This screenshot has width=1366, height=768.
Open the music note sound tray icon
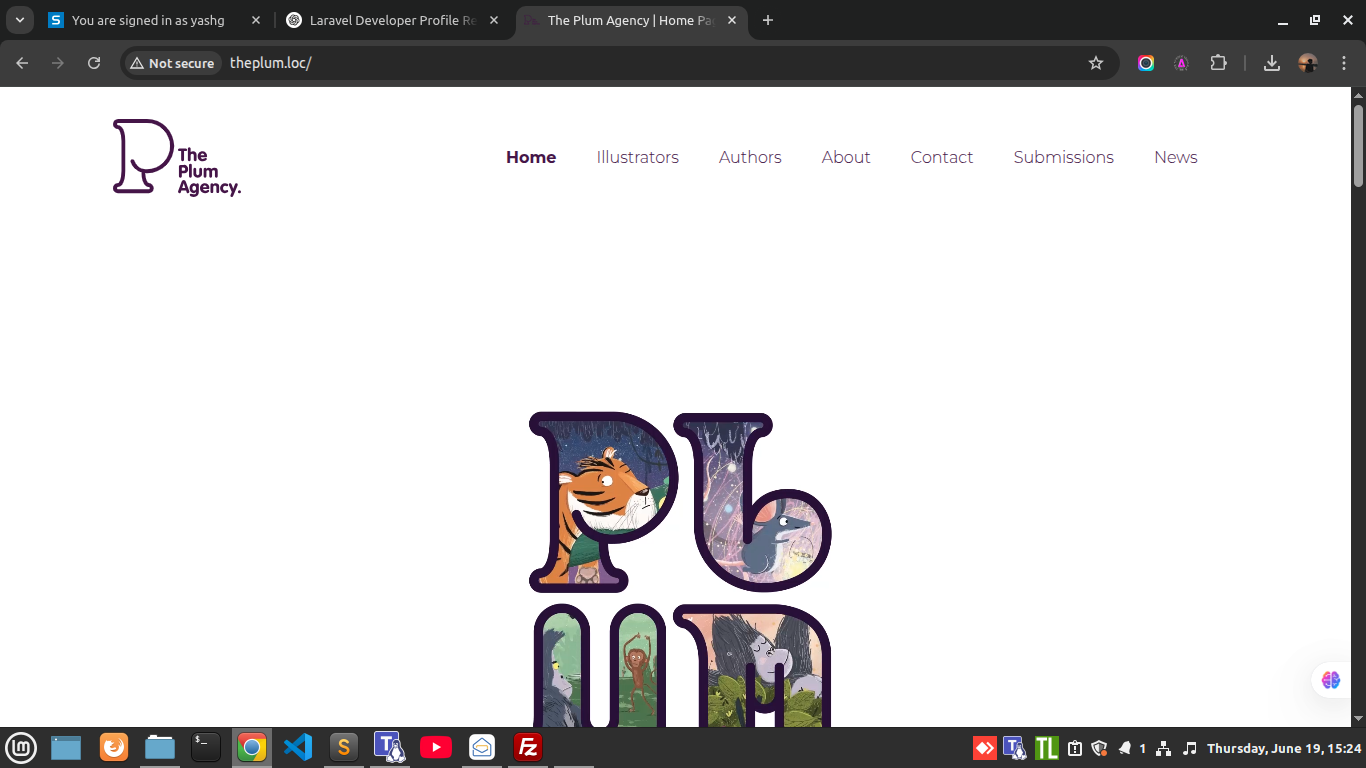pyautogui.click(x=1190, y=748)
